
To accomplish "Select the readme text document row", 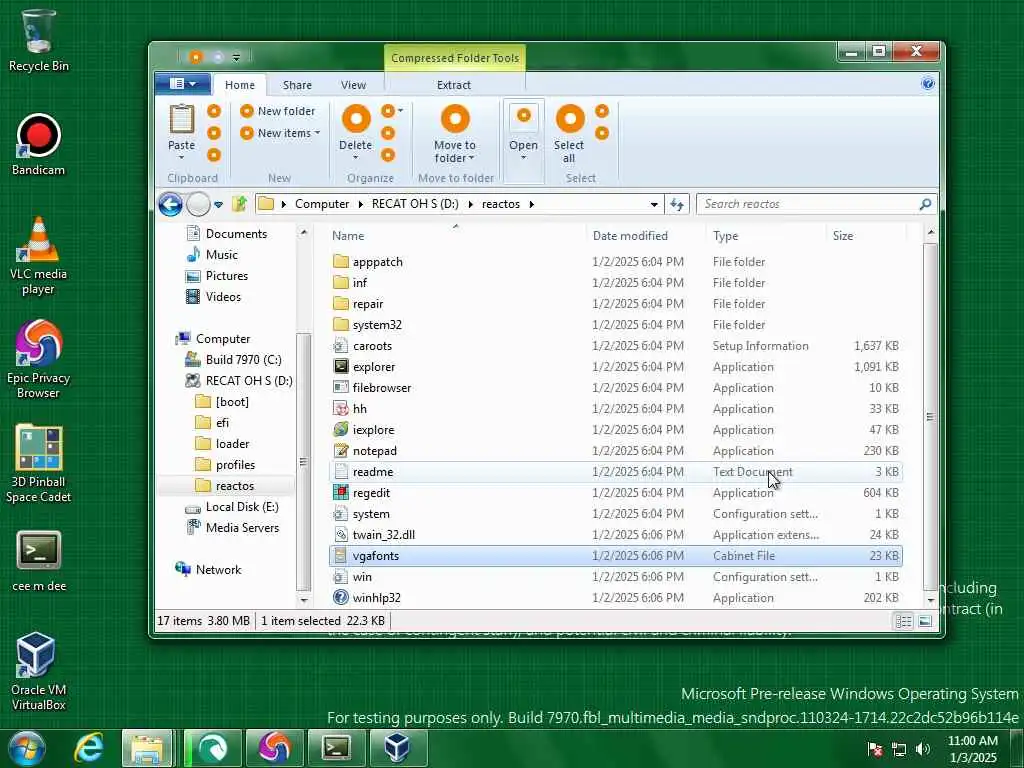I will tap(616, 472).
